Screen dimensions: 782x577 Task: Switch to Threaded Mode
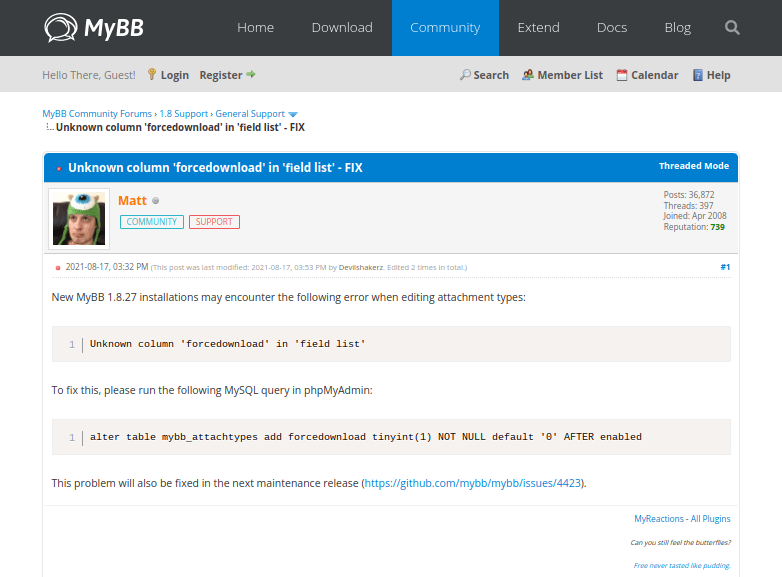point(694,166)
